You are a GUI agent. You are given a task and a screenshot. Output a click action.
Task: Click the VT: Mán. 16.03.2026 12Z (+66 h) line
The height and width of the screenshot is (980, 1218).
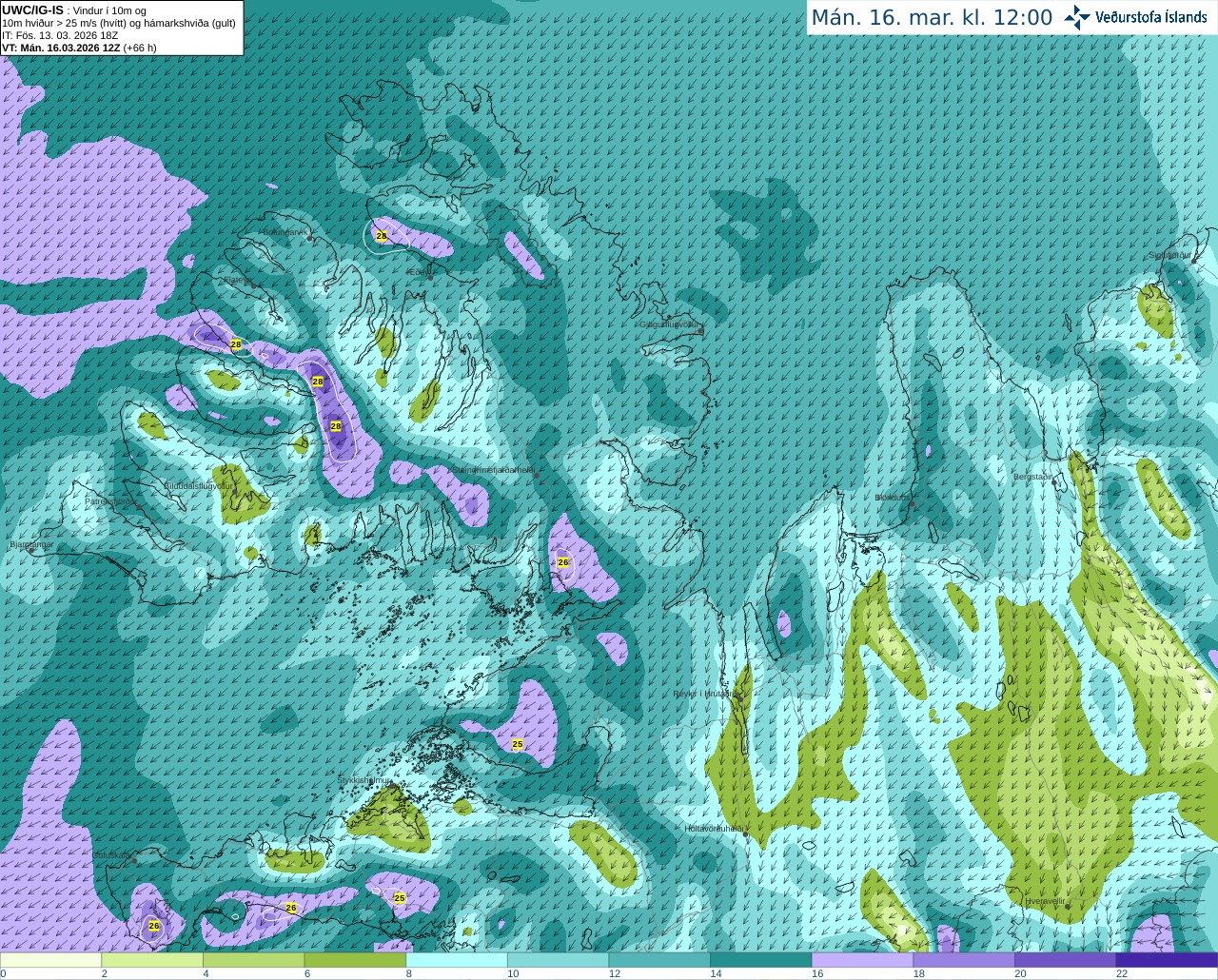click(x=79, y=48)
